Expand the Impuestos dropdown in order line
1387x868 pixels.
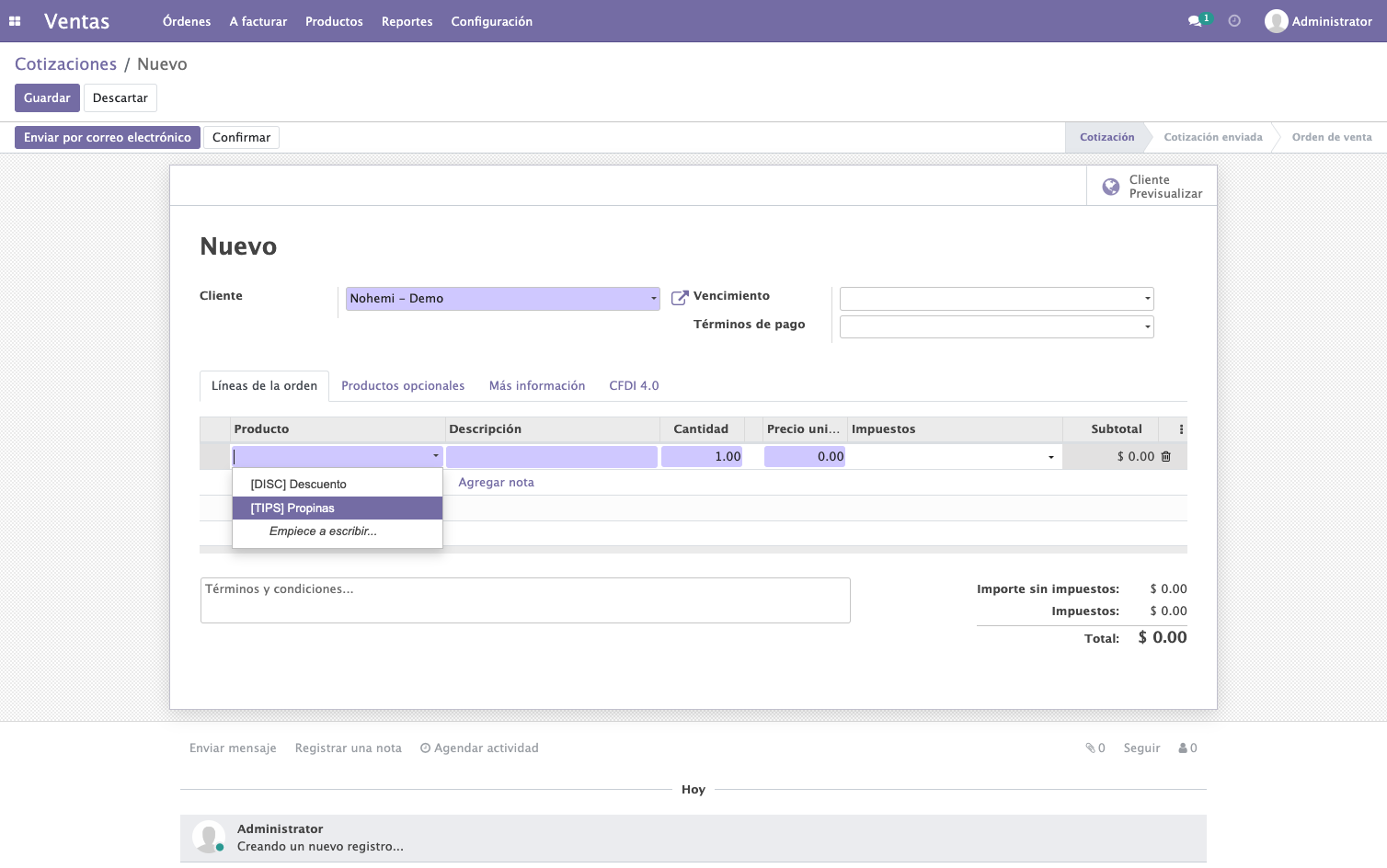click(x=1051, y=457)
